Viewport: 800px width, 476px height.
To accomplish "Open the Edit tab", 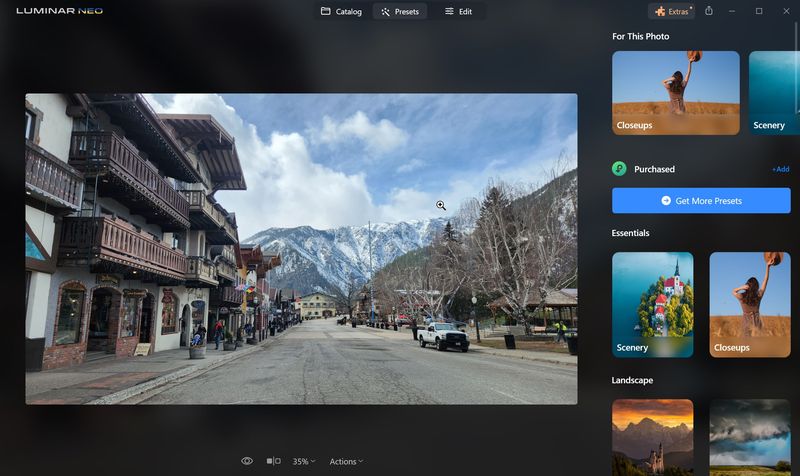I will point(458,11).
